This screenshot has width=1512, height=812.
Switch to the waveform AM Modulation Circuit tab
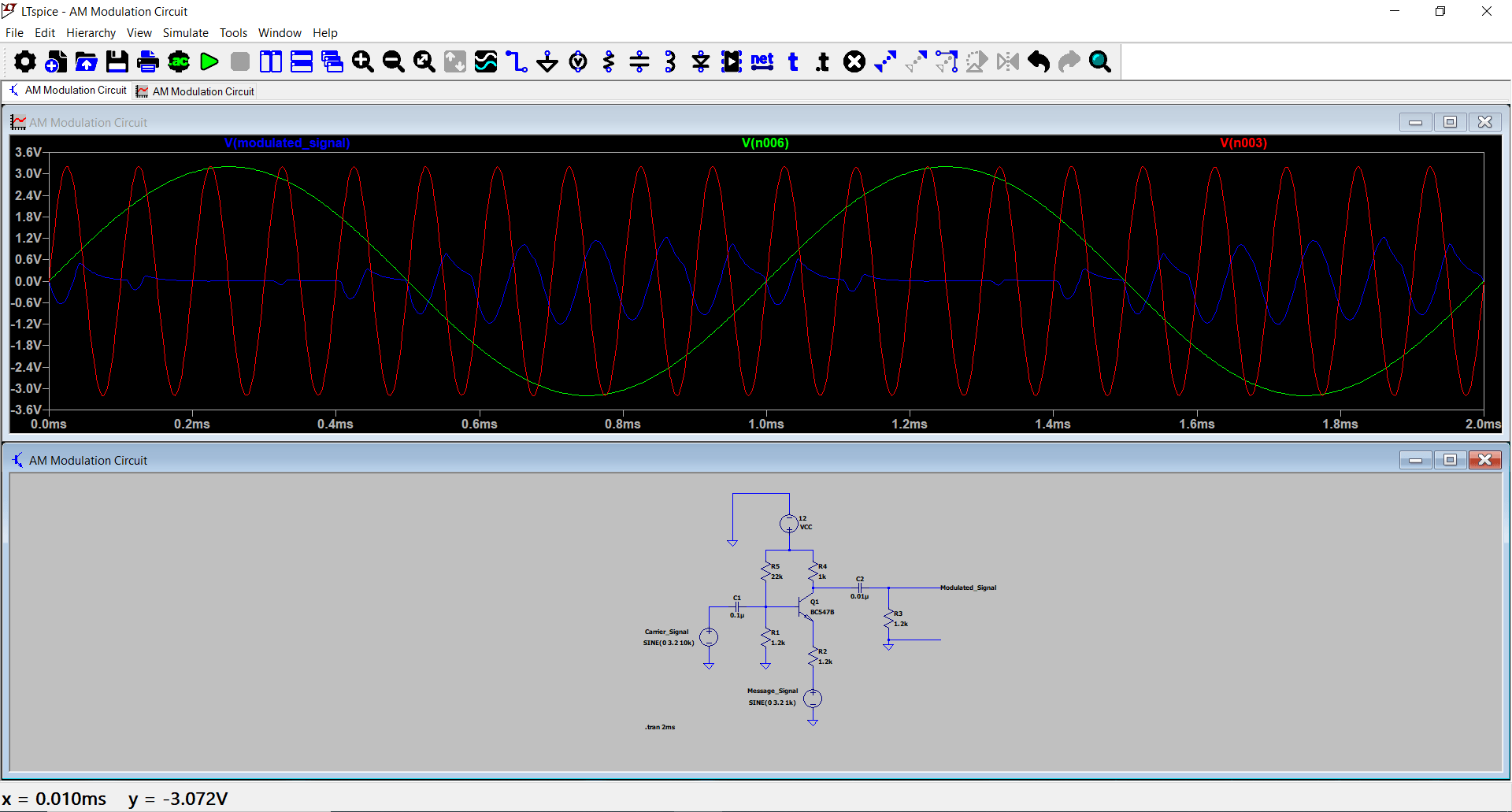(x=195, y=91)
